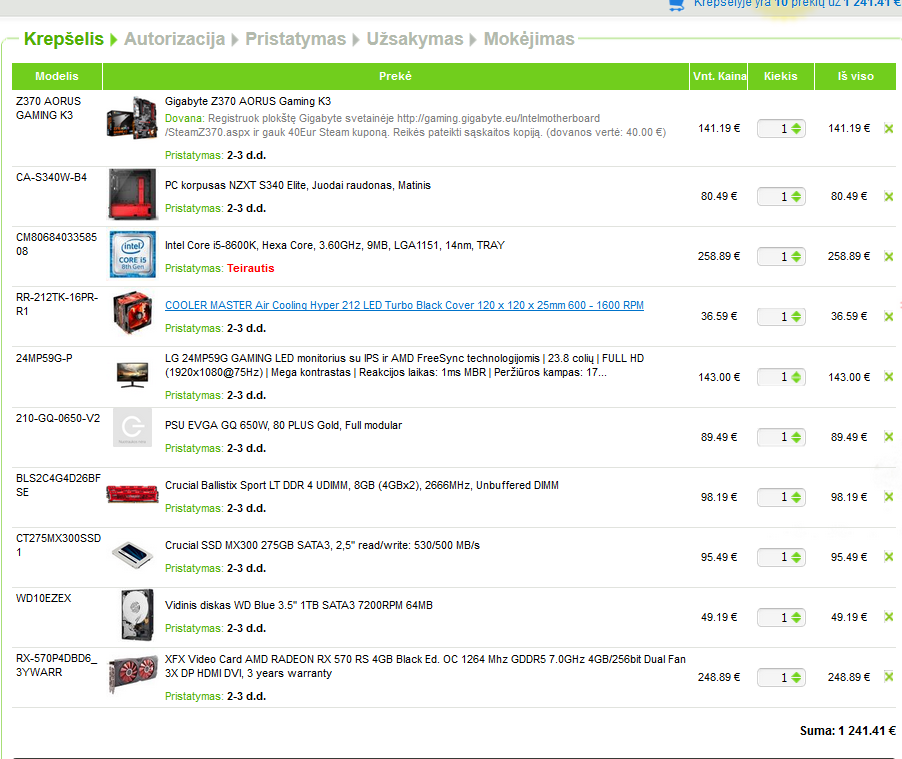902x759 pixels.
Task: Open the Cooler Master Hyper 212 product link
Action: (404, 305)
